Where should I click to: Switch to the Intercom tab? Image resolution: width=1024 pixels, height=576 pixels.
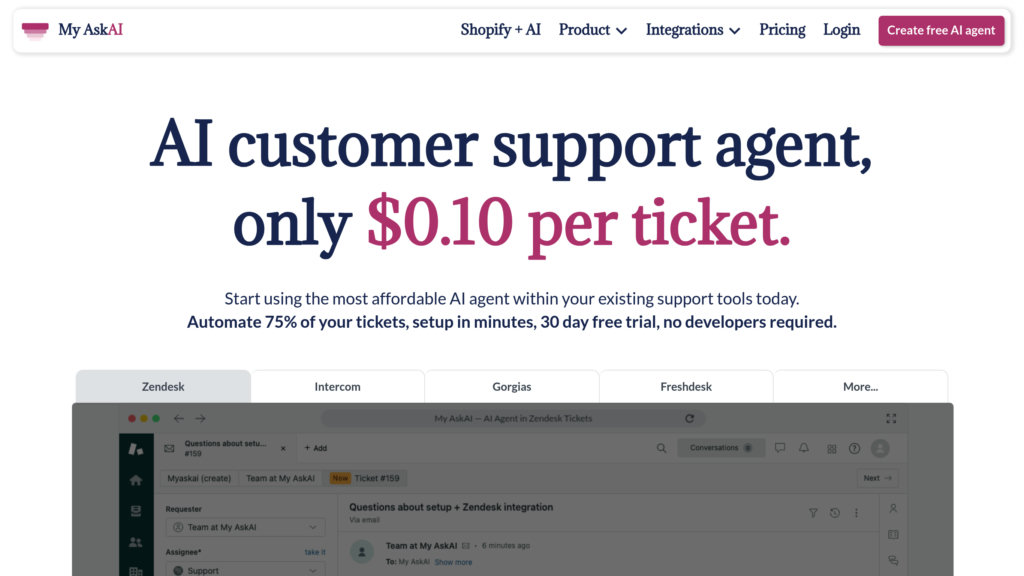[x=337, y=387]
